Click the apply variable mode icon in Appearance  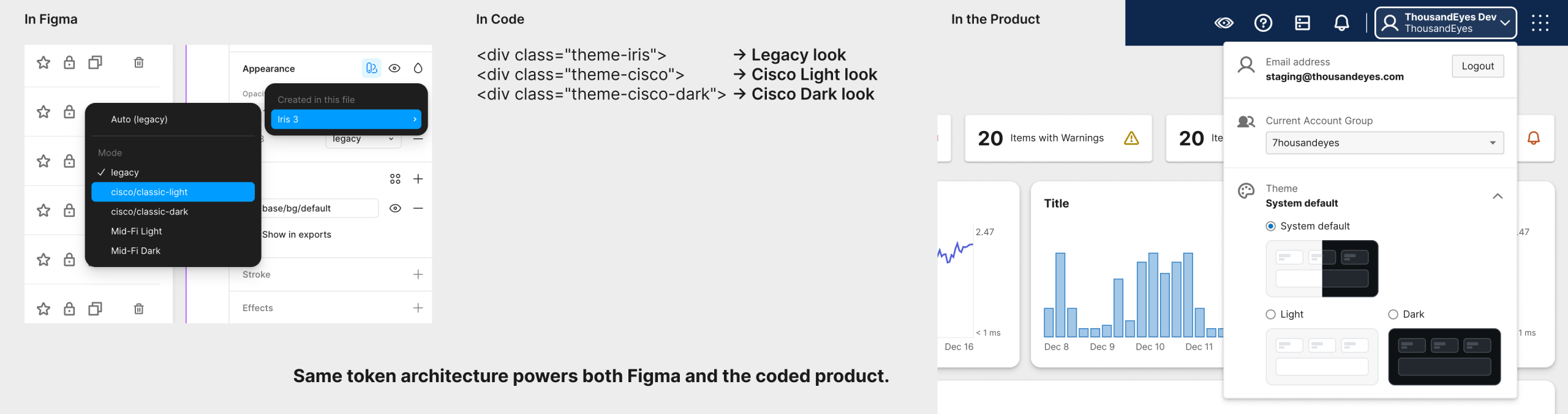click(371, 68)
